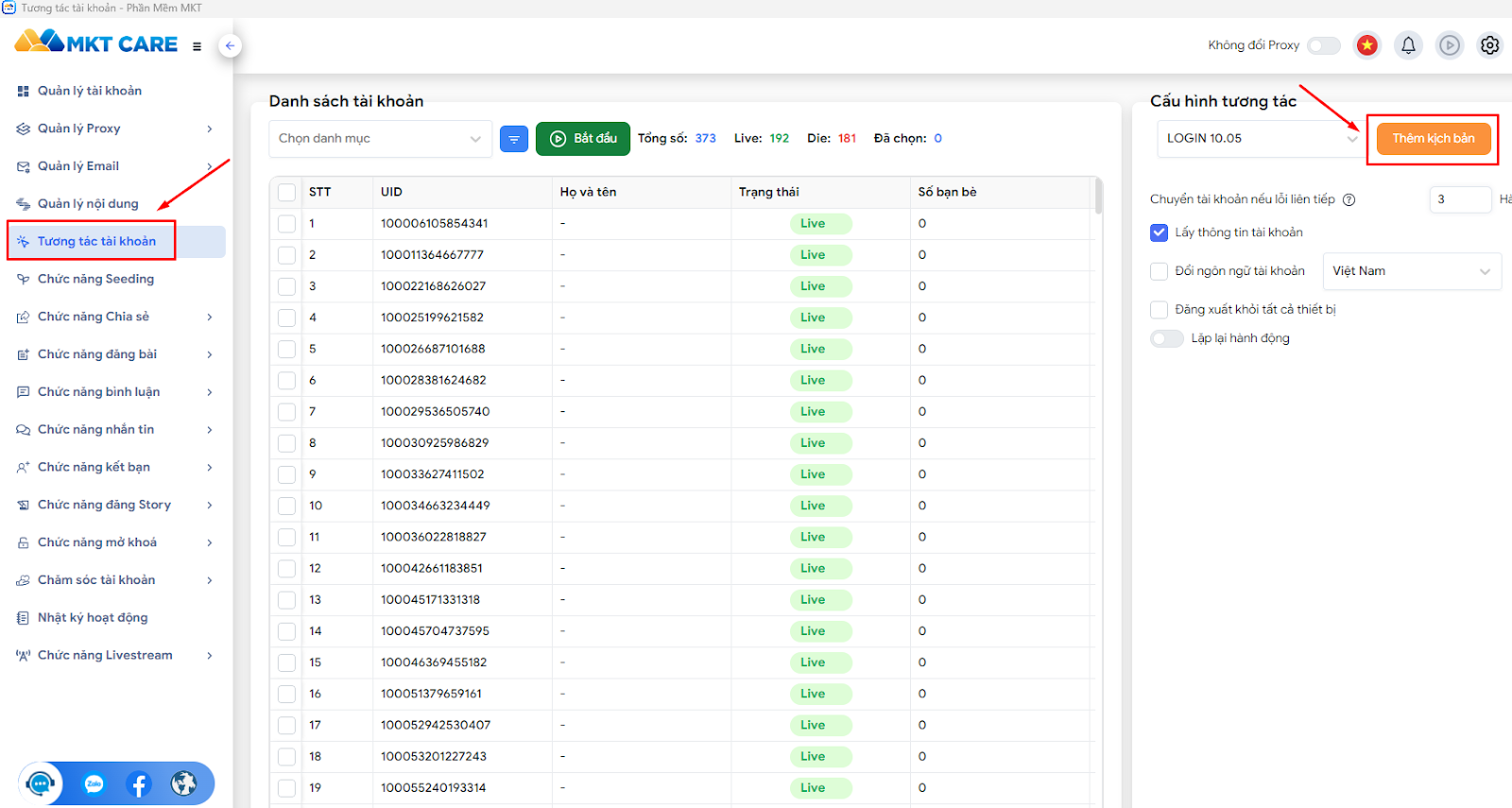Click the Quản lý Email envelope icon
The height and width of the screenshot is (808, 1512).
pyautogui.click(x=23, y=166)
